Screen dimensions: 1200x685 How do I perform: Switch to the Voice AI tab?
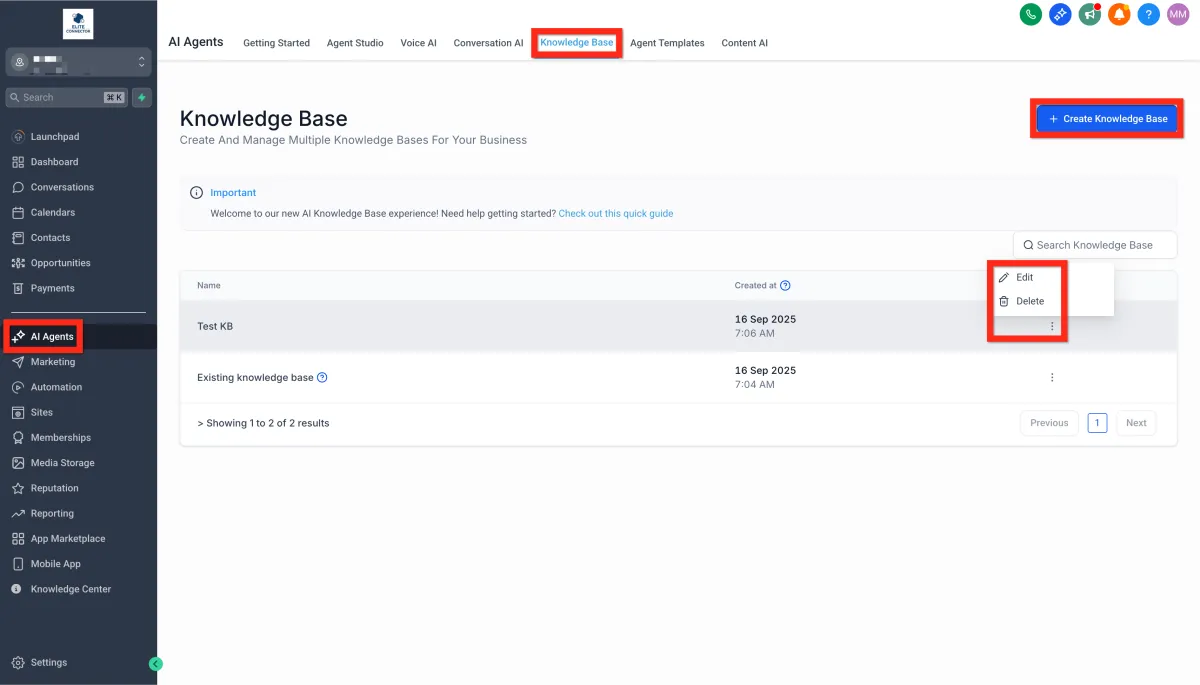click(418, 43)
